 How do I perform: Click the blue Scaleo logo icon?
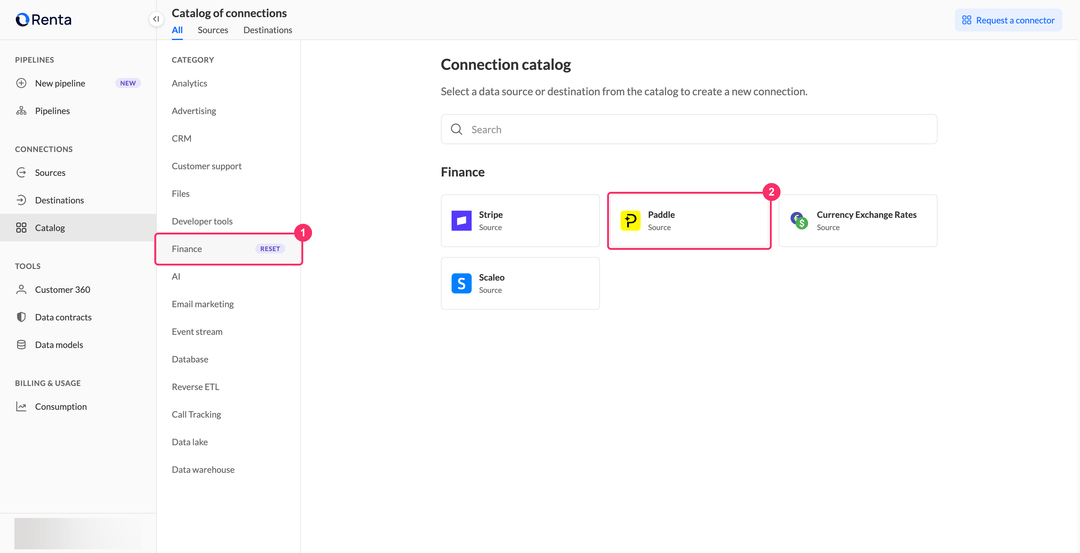click(x=461, y=283)
